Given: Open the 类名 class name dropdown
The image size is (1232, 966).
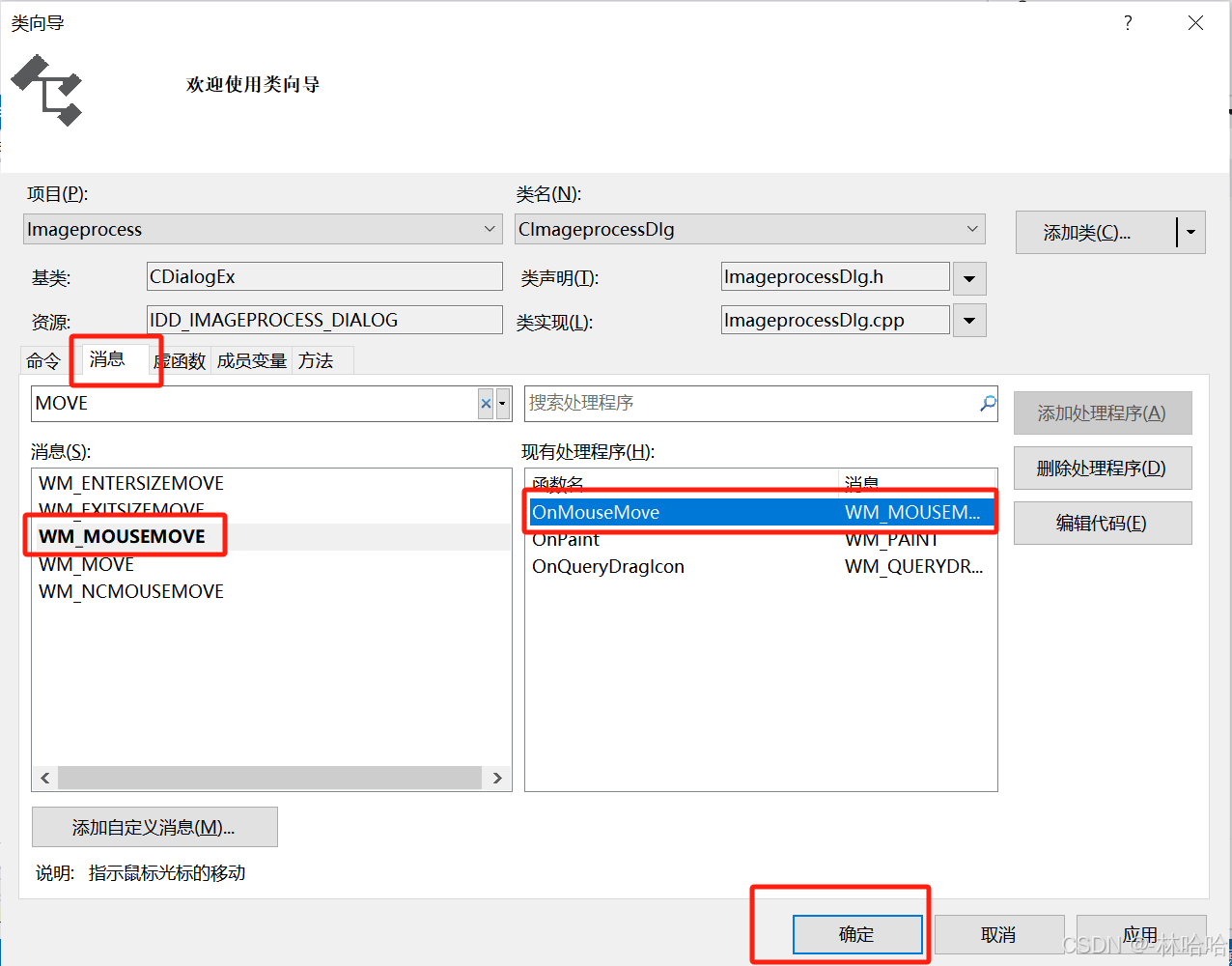Looking at the screenshot, I should pos(971,229).
